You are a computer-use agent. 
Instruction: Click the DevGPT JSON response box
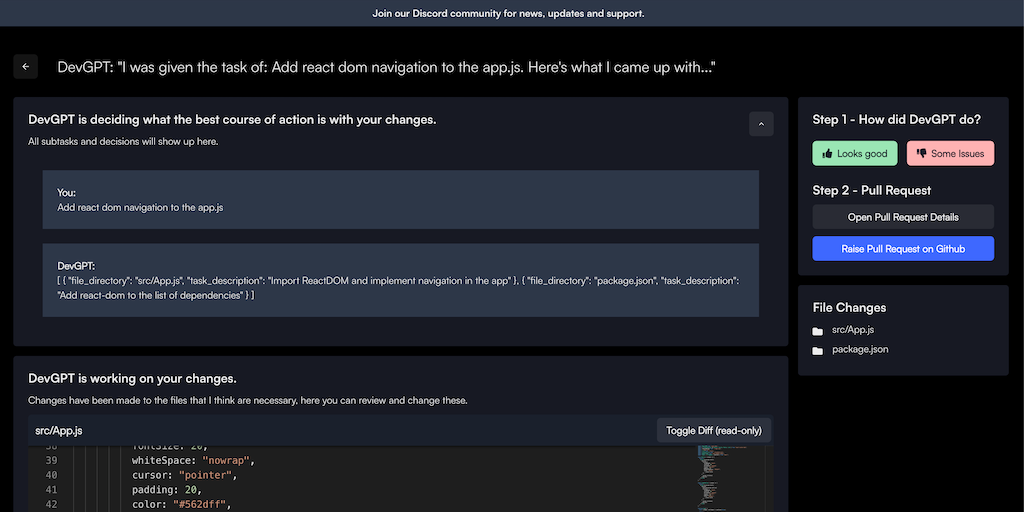(400, 280)
